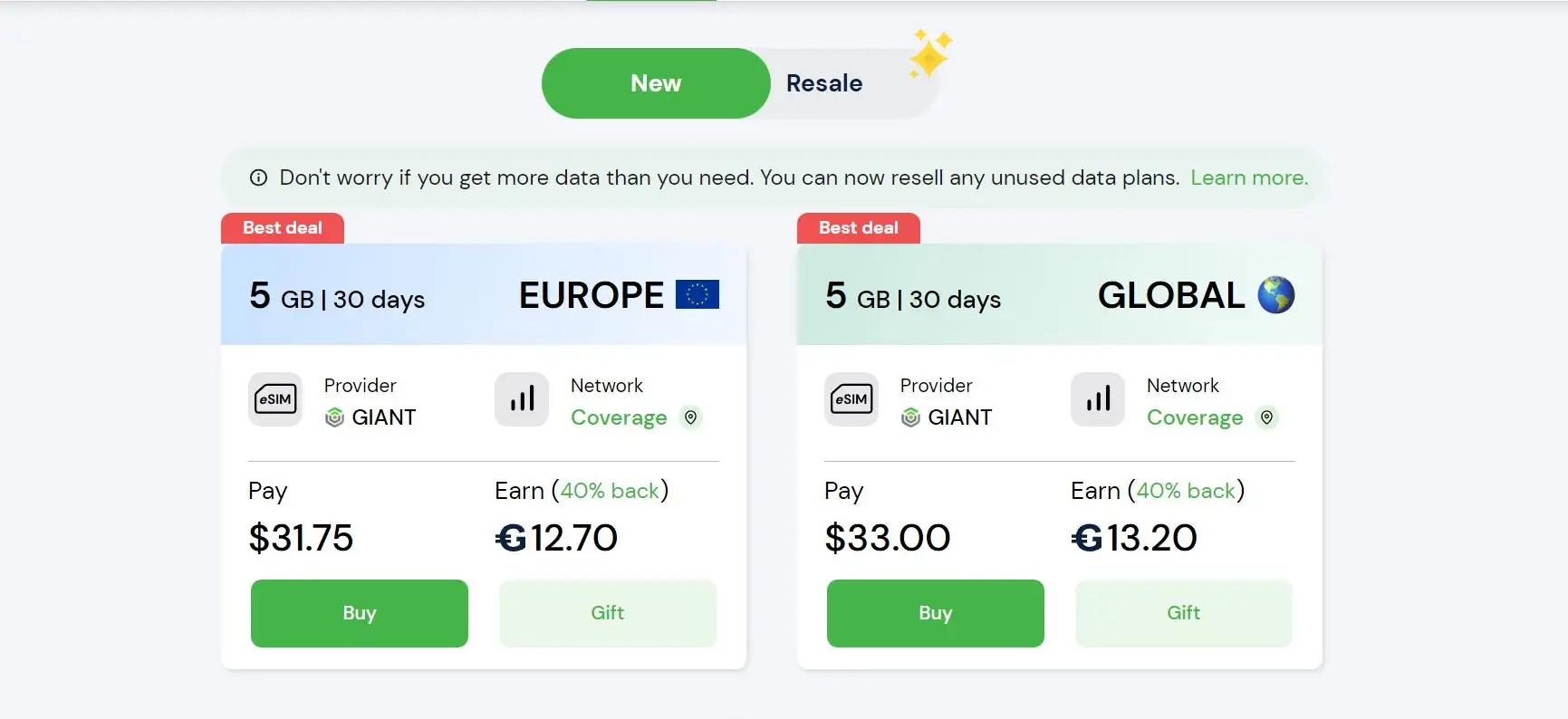Screen dimensions: 1568x719
Task: Open Coverage link in the Global card
Action: 1195,417
